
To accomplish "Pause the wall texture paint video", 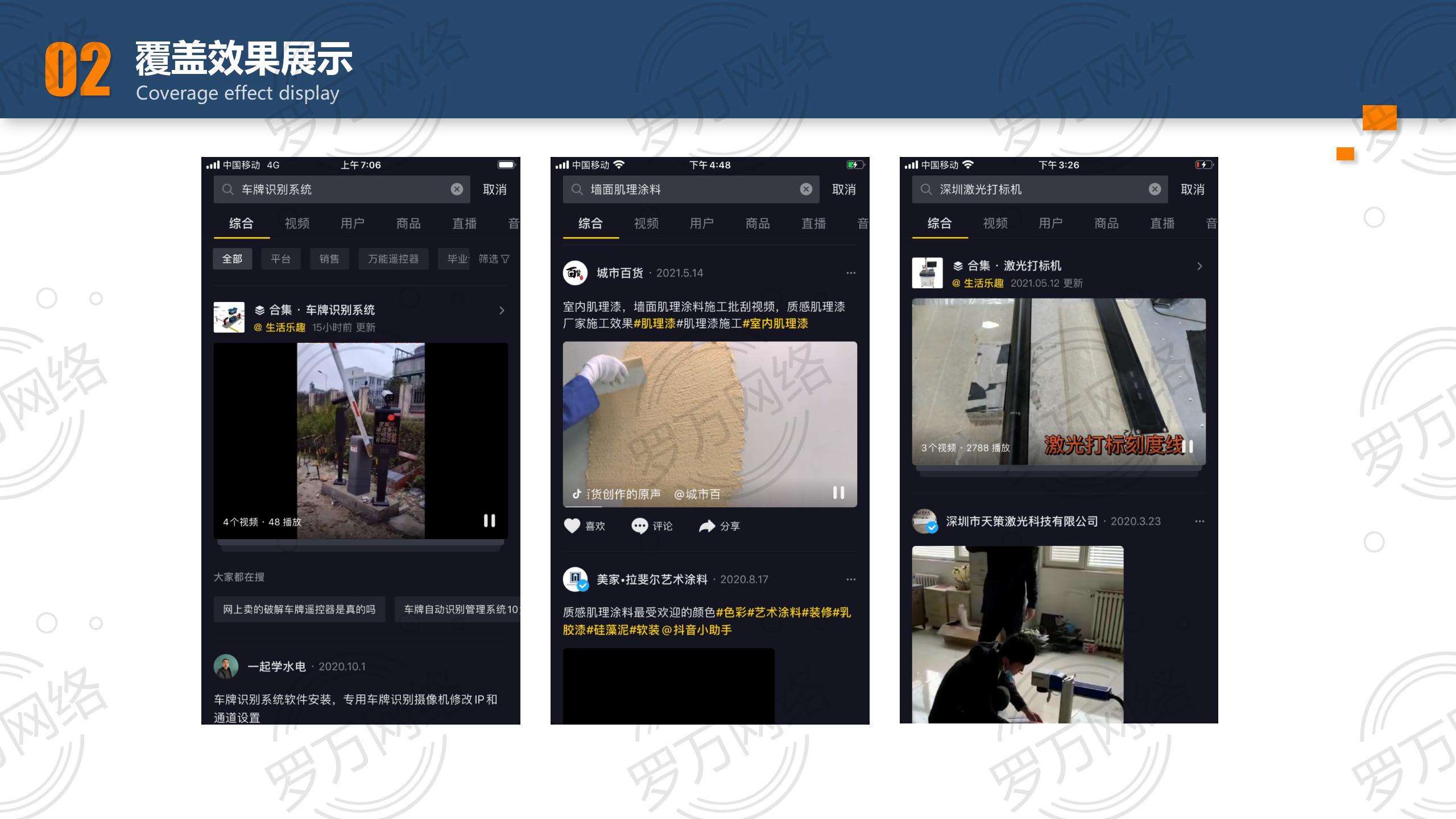I will pyautogui.click(x=838, y=493).
